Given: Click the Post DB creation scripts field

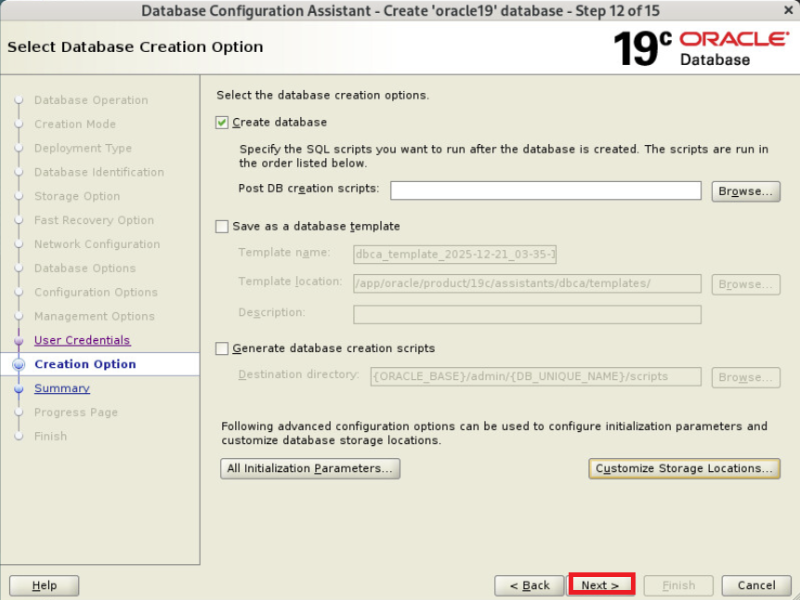Looking at the screenshot, I should pyautogui.click(x=545, y=191).
